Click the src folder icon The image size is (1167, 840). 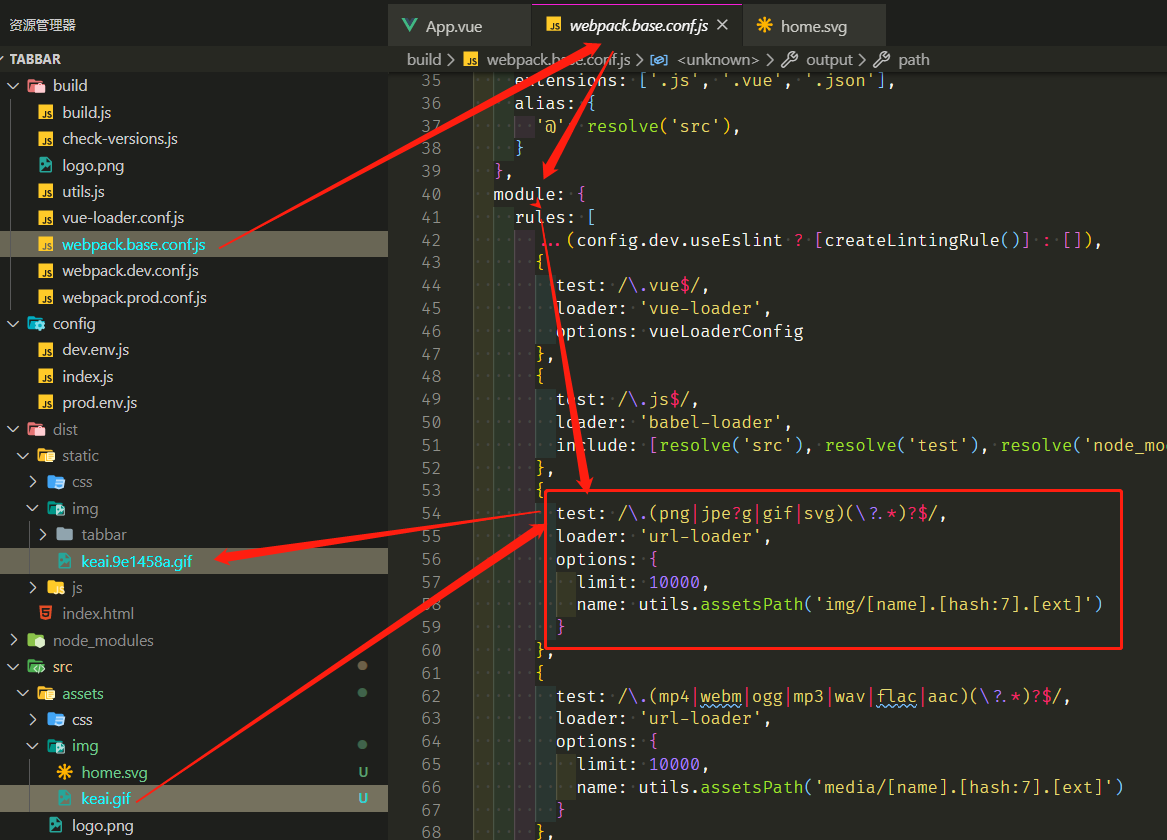[36, 667]
